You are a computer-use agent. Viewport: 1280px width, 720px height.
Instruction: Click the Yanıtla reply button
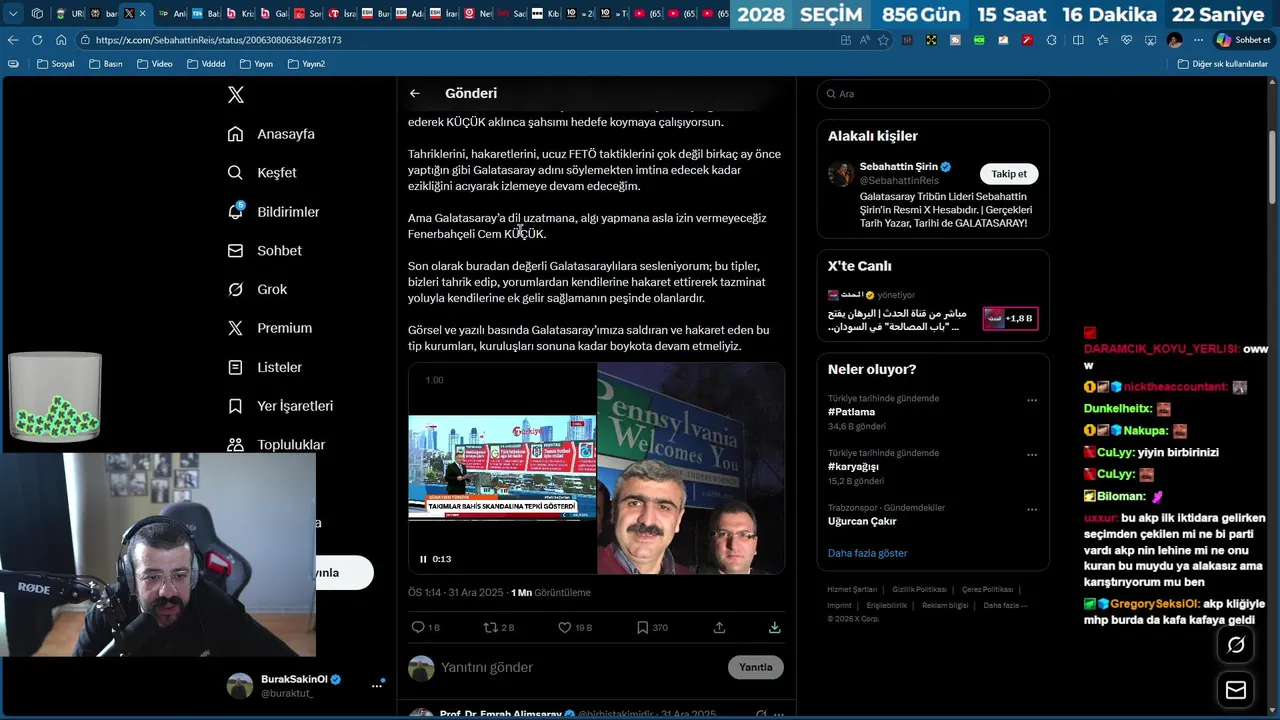[x=756, y=667]
